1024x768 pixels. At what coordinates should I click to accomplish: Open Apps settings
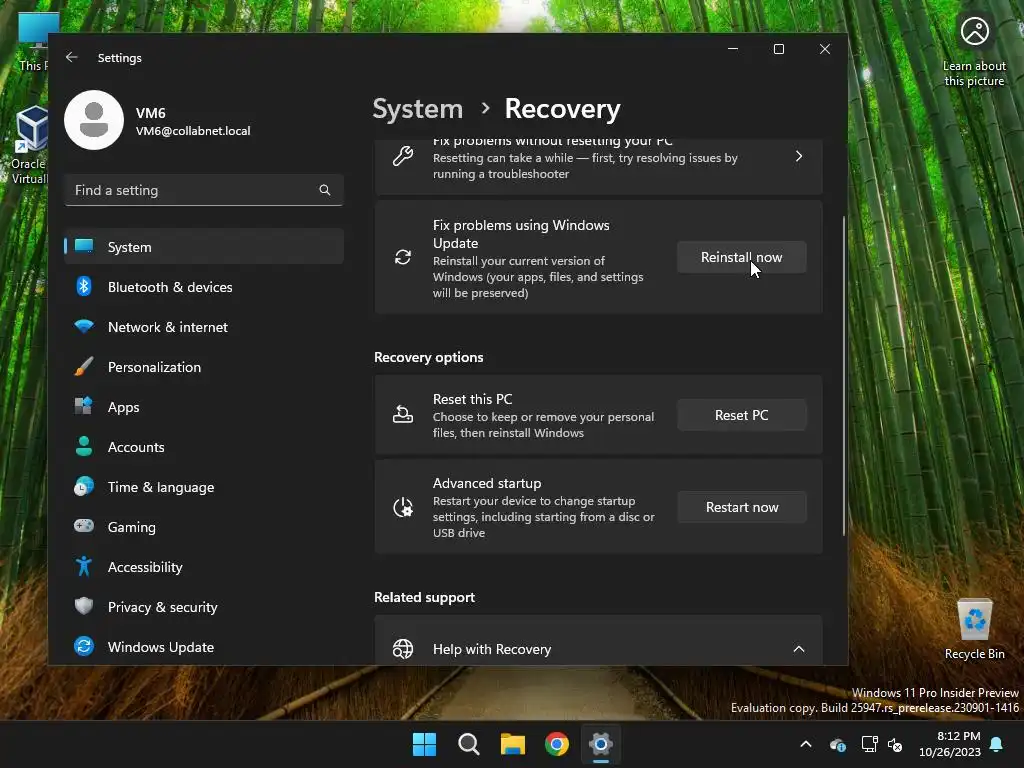(x=204, y=407)
